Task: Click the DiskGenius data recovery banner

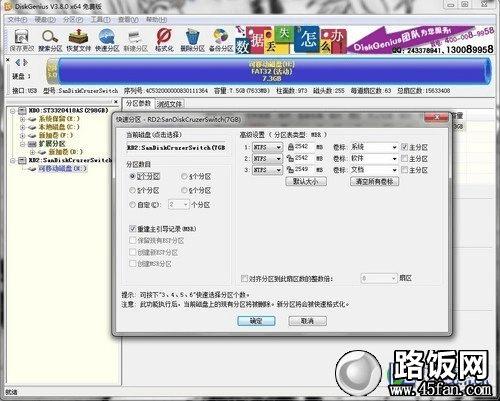Action: (365, 40)
